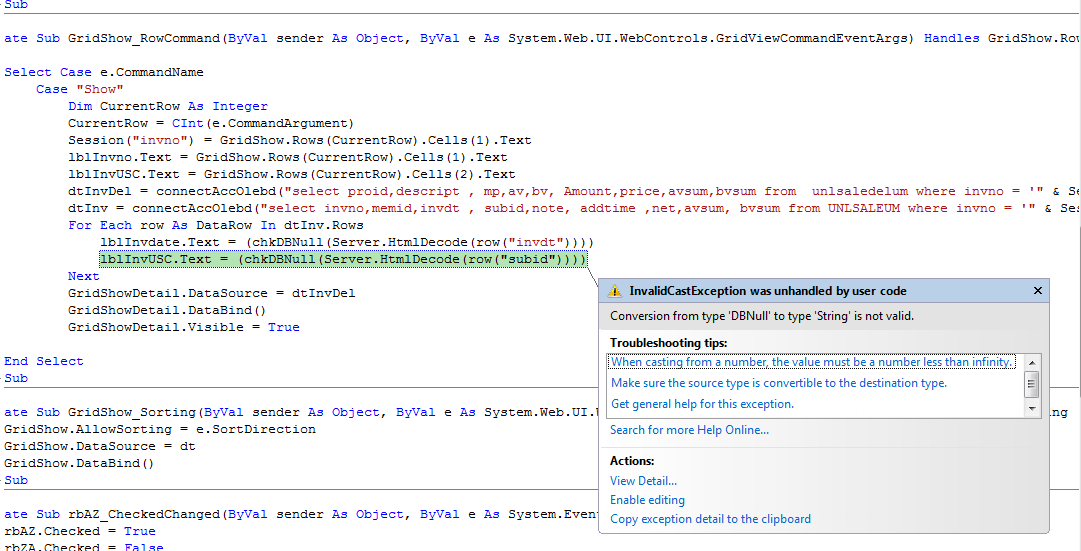
Task: Click the Actions: heading in exception popup
Action: (x=632, y=461)
